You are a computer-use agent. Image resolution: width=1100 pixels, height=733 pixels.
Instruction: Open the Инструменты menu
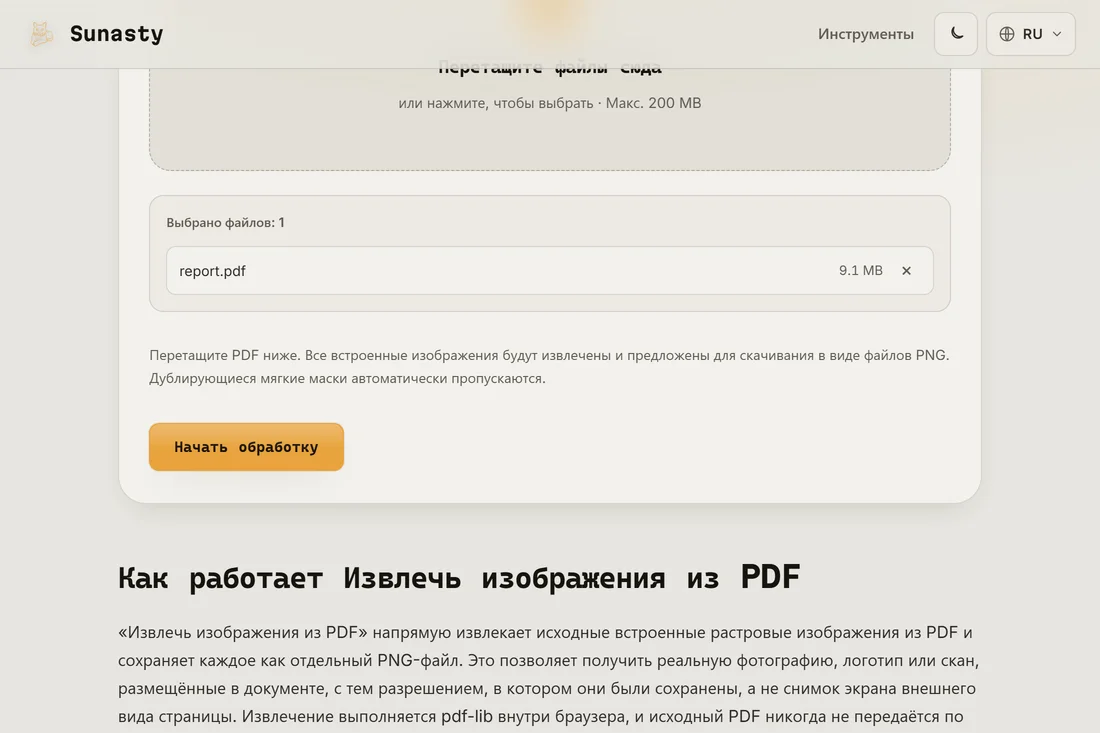pyautogui.click(x=866, y=34)
